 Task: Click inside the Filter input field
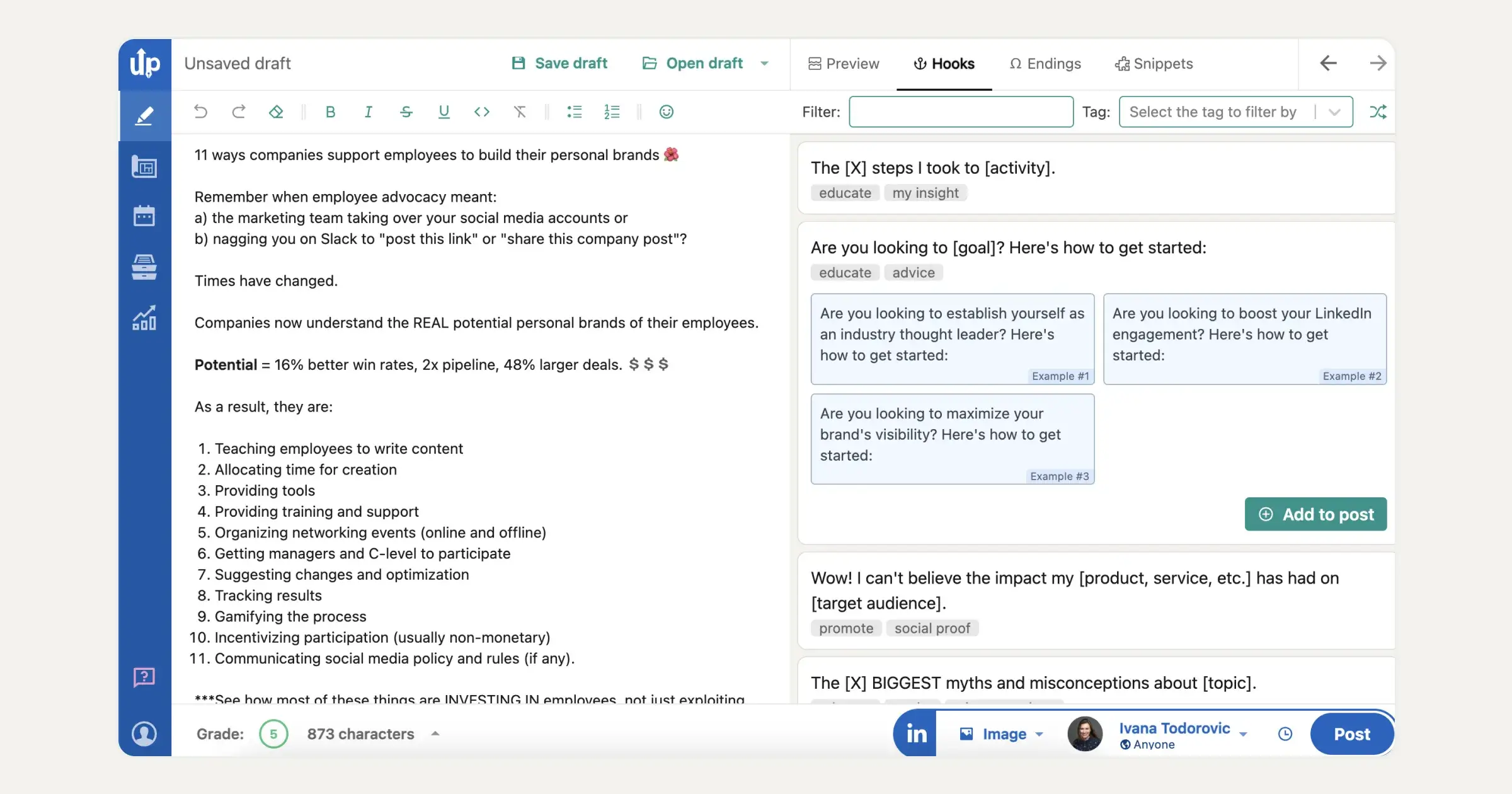[961, 112]
